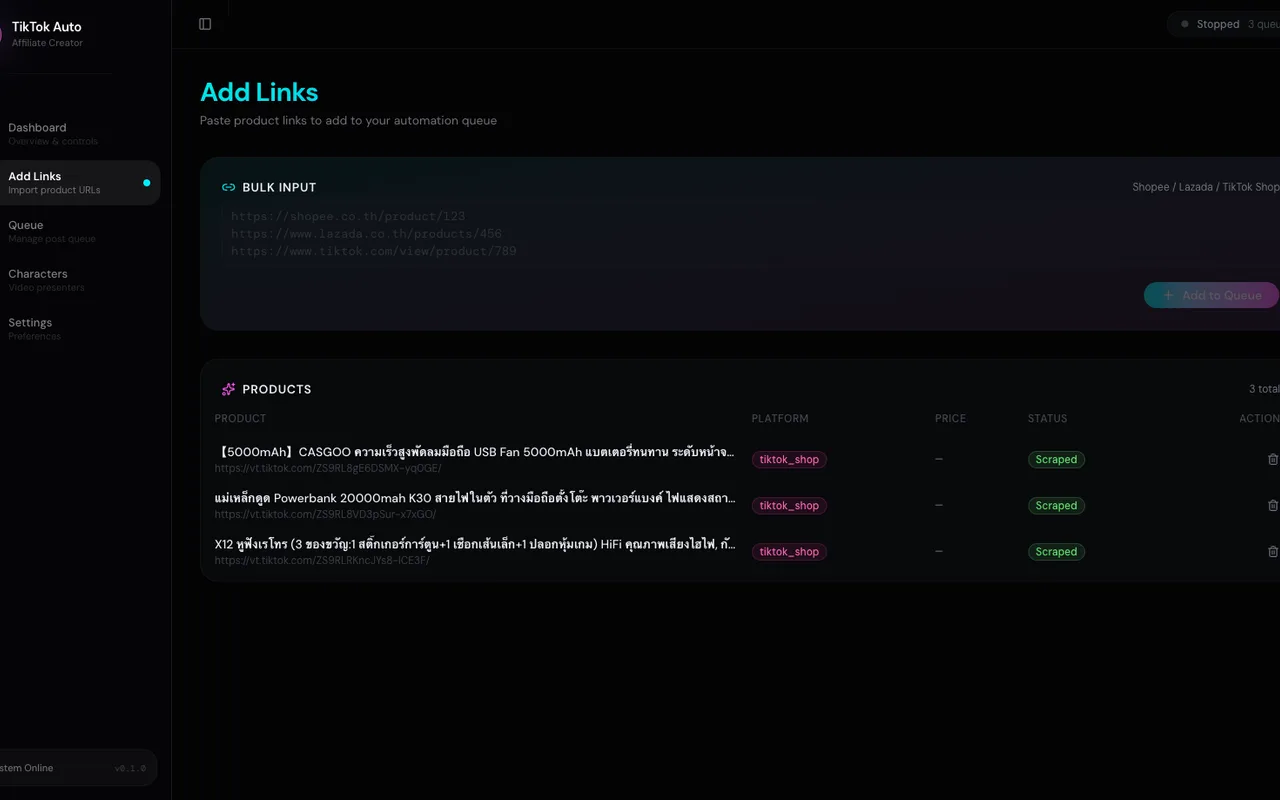Click the PRODUCT column header
1280x800 pixels.
pos(240,418)
